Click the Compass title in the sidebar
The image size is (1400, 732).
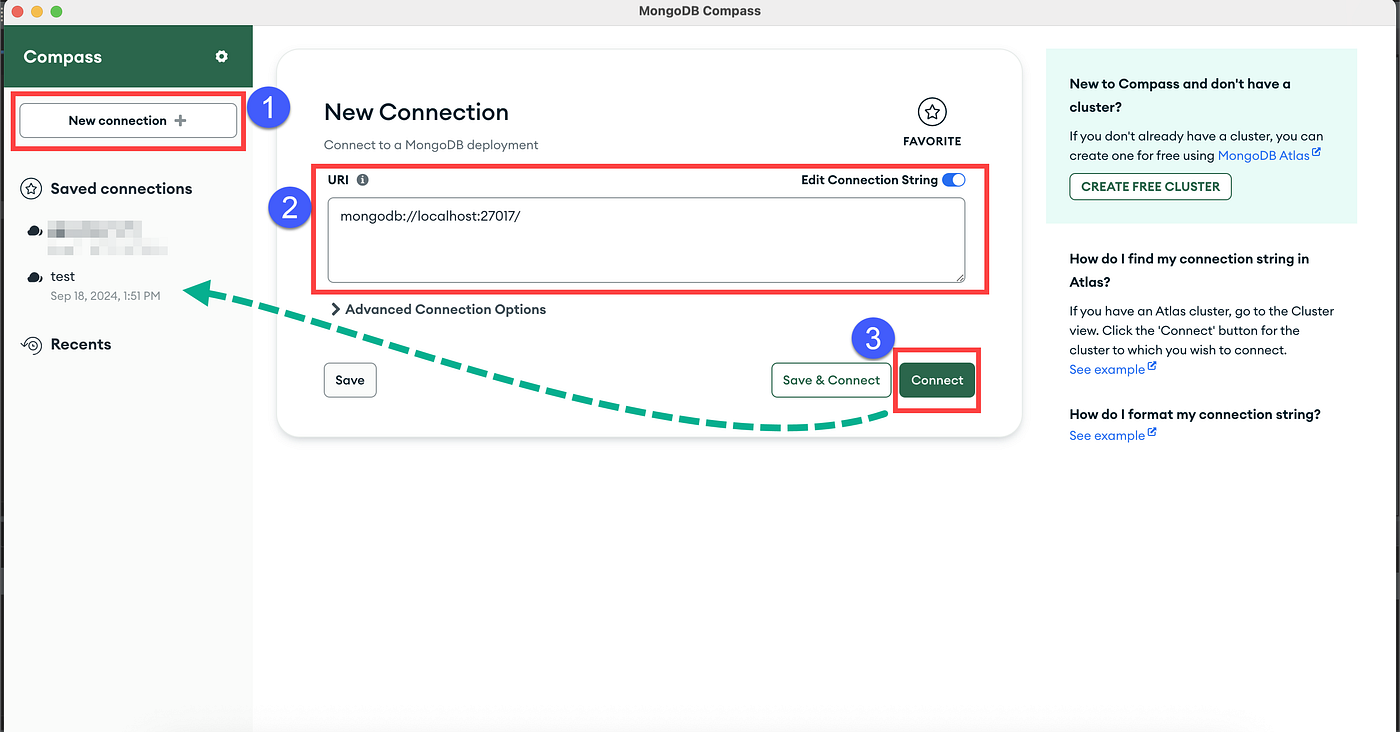click(63, 57)
